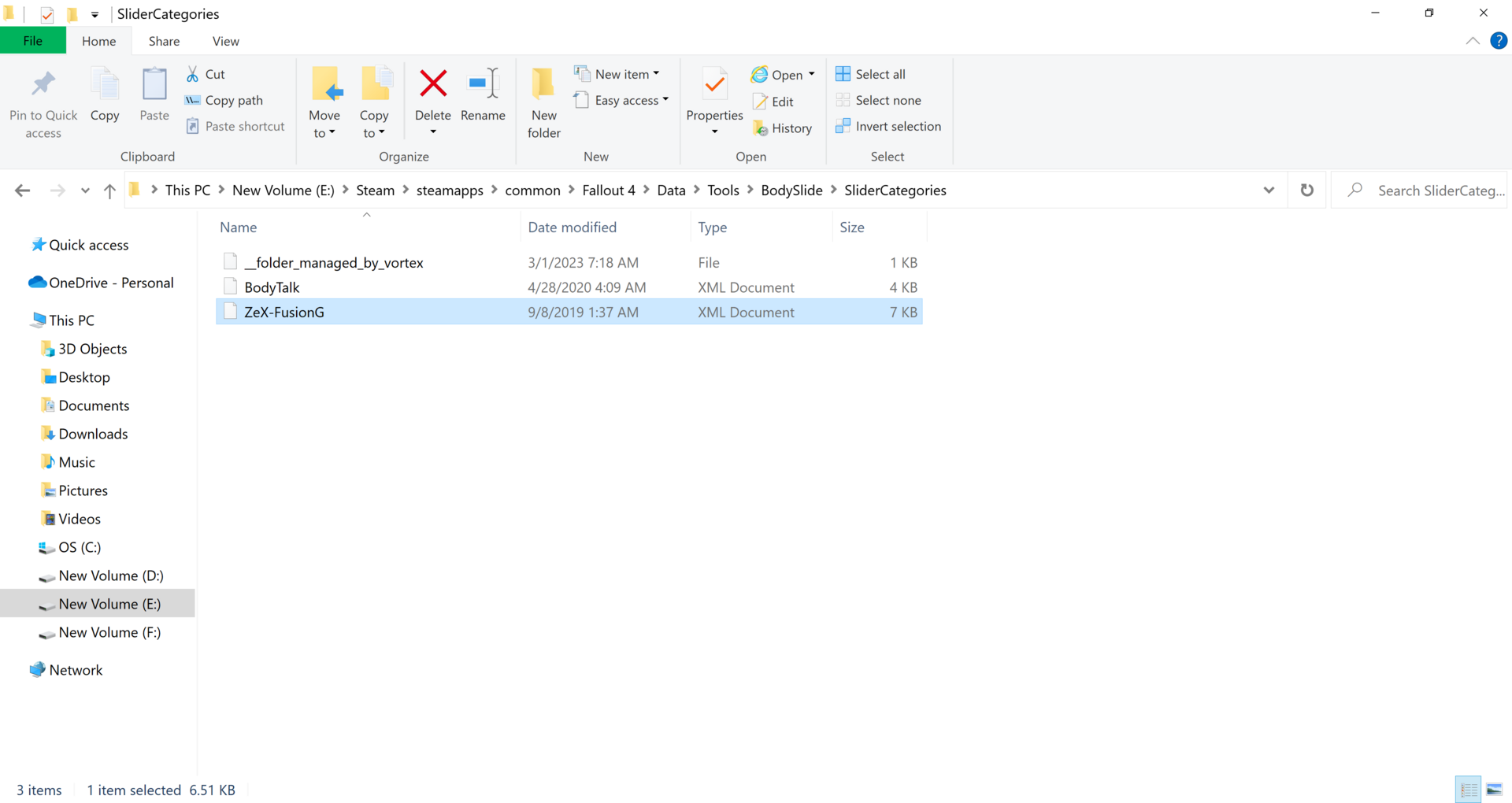Open the File menu tab
Screen dimensions: 1512x803
(x=32, y=41)
